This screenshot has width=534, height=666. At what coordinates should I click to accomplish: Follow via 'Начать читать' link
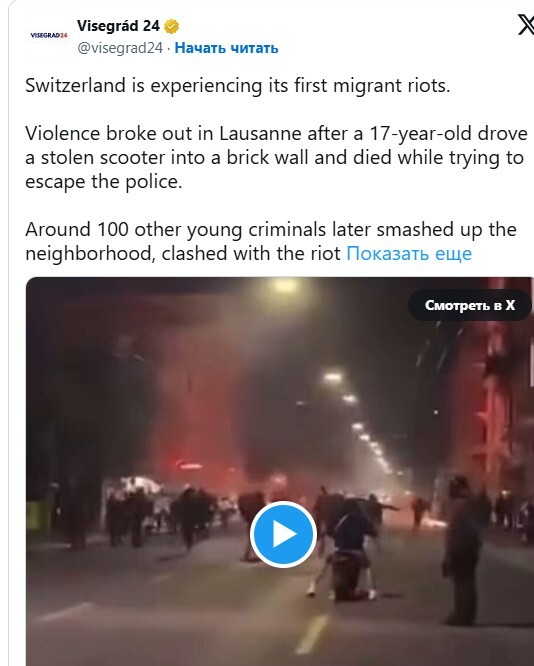click(226, 48)
